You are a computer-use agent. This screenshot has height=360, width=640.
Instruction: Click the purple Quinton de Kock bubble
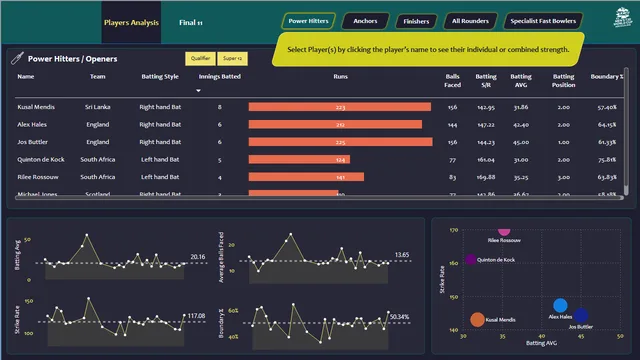click(470, 259)
